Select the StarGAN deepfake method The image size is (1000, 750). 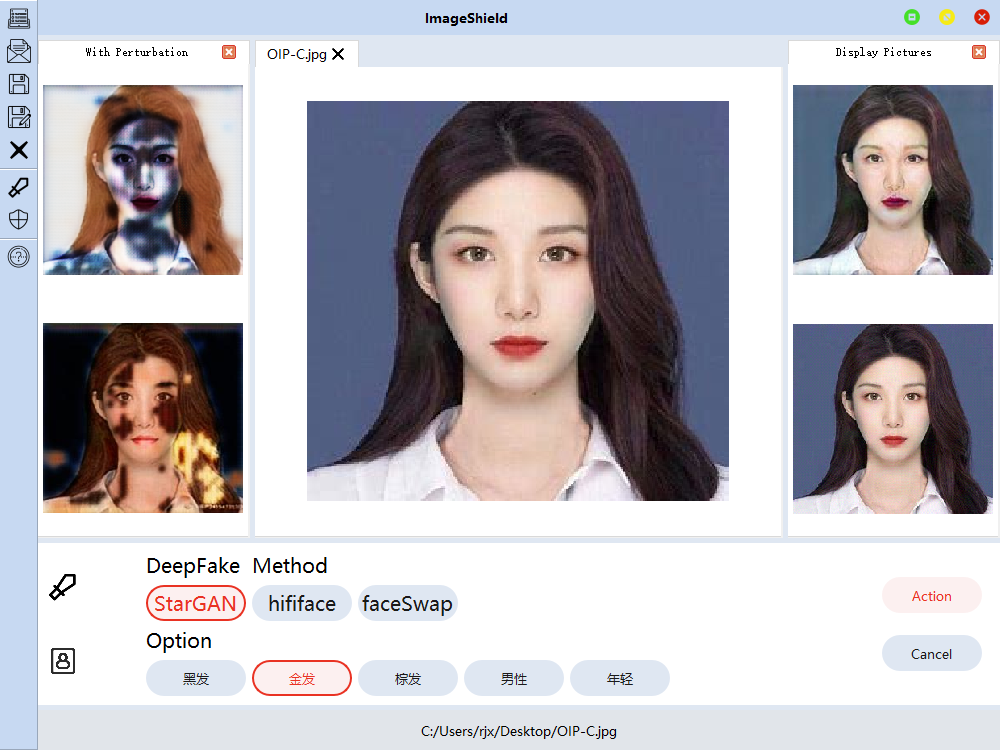click(195, 604)
